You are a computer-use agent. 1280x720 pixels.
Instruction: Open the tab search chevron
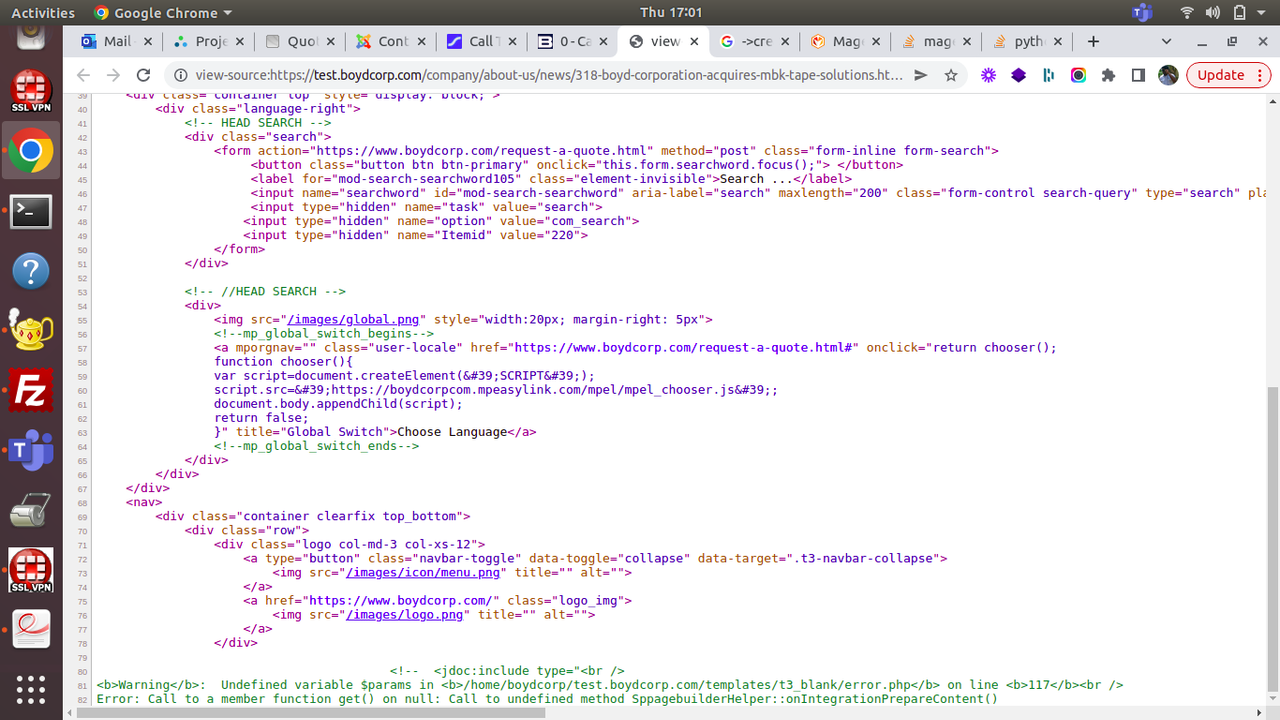tap(1167, 41)
